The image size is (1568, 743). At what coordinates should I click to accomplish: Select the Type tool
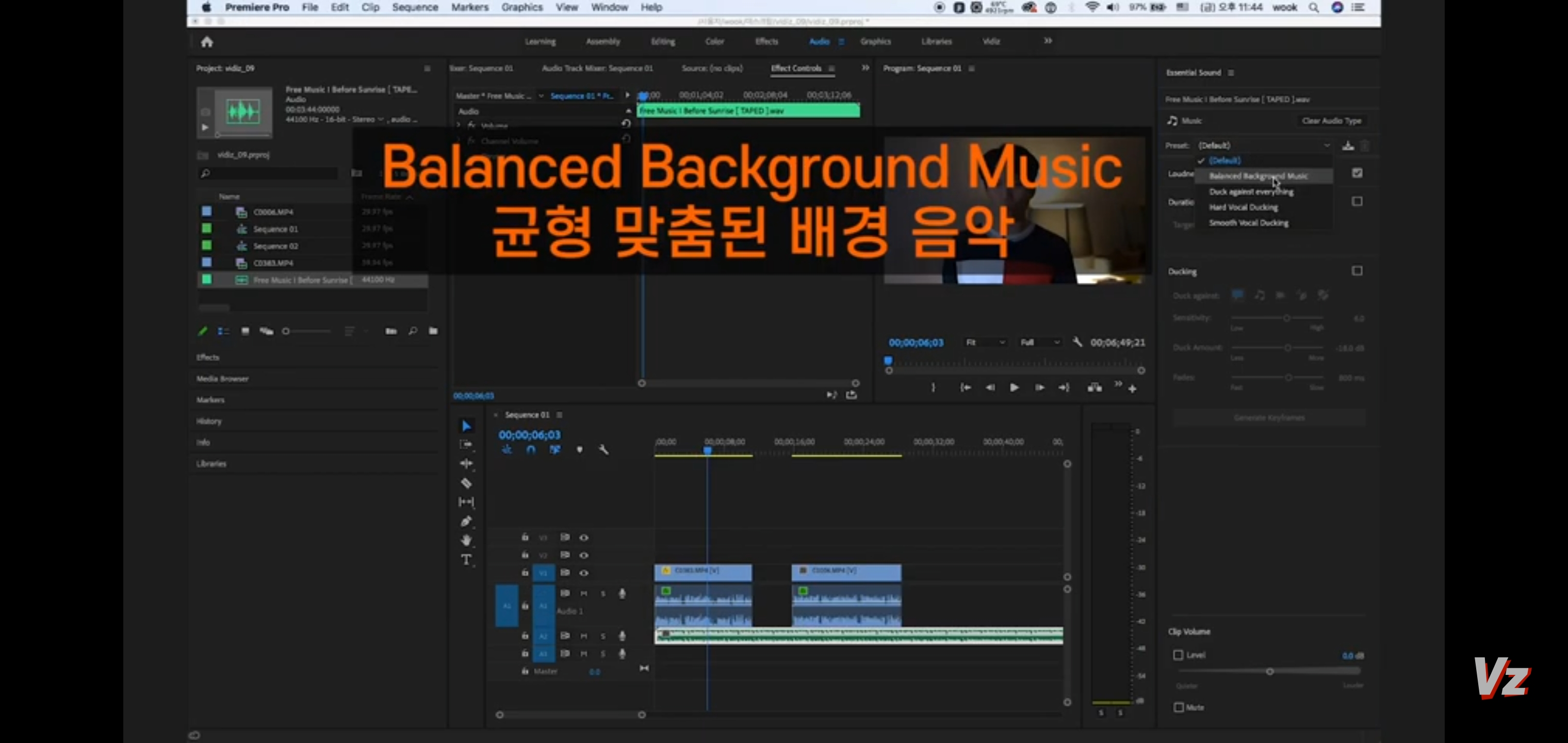466,560
